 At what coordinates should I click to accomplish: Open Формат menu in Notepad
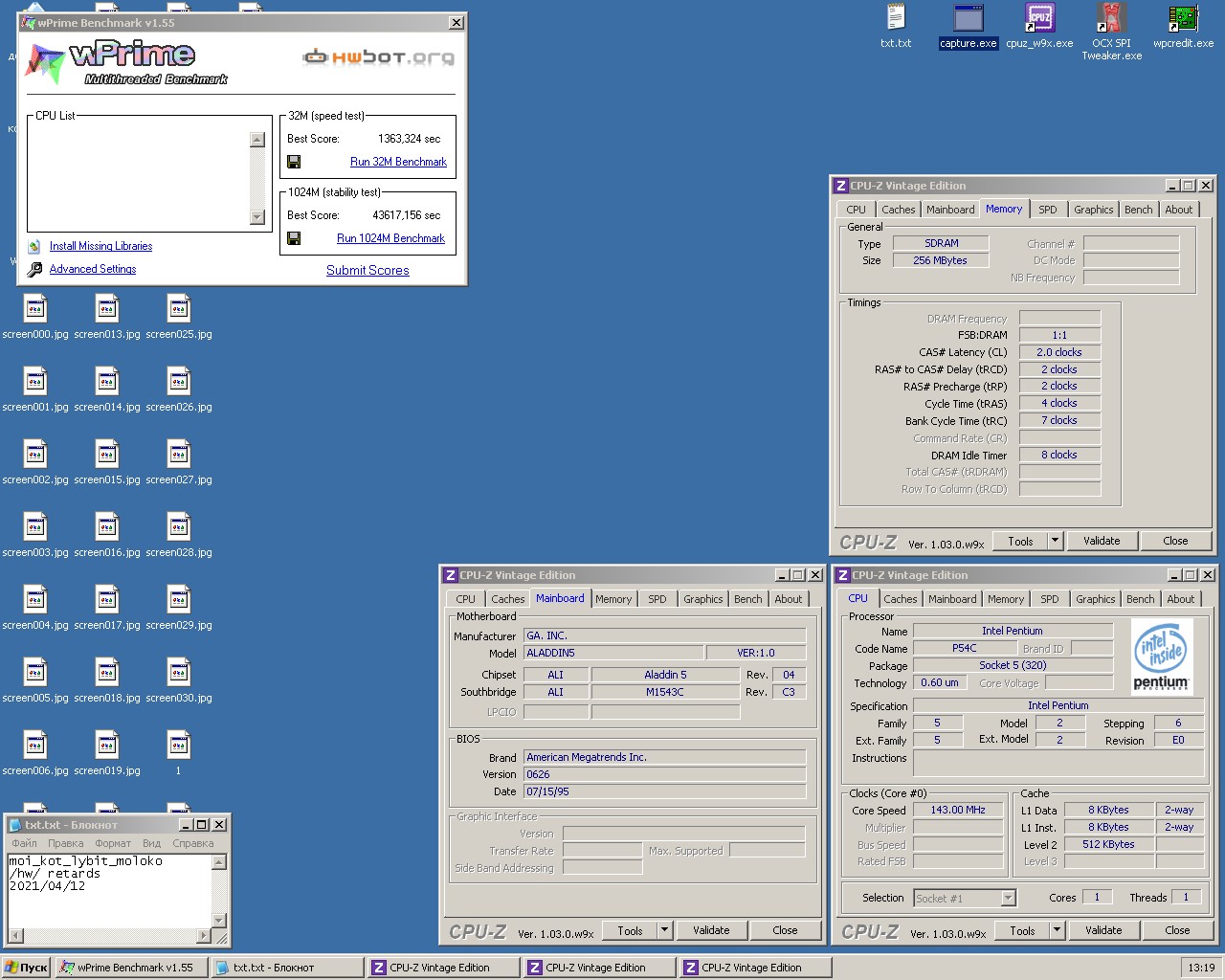click(113, 843)
